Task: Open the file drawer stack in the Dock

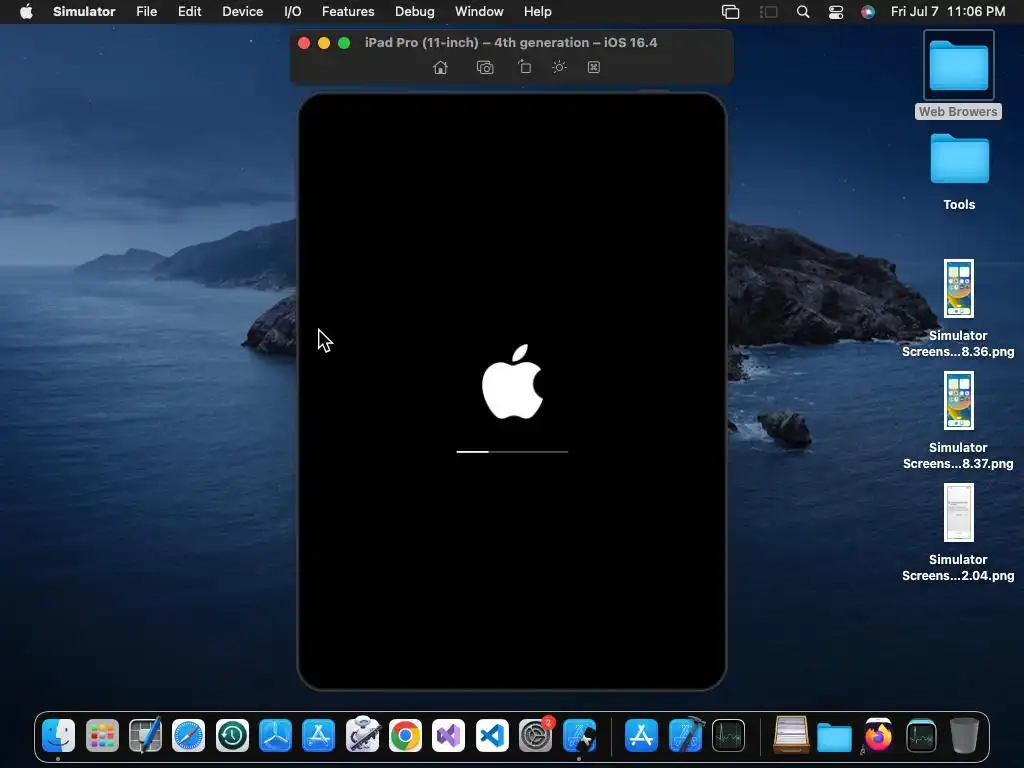Action: 791,735
